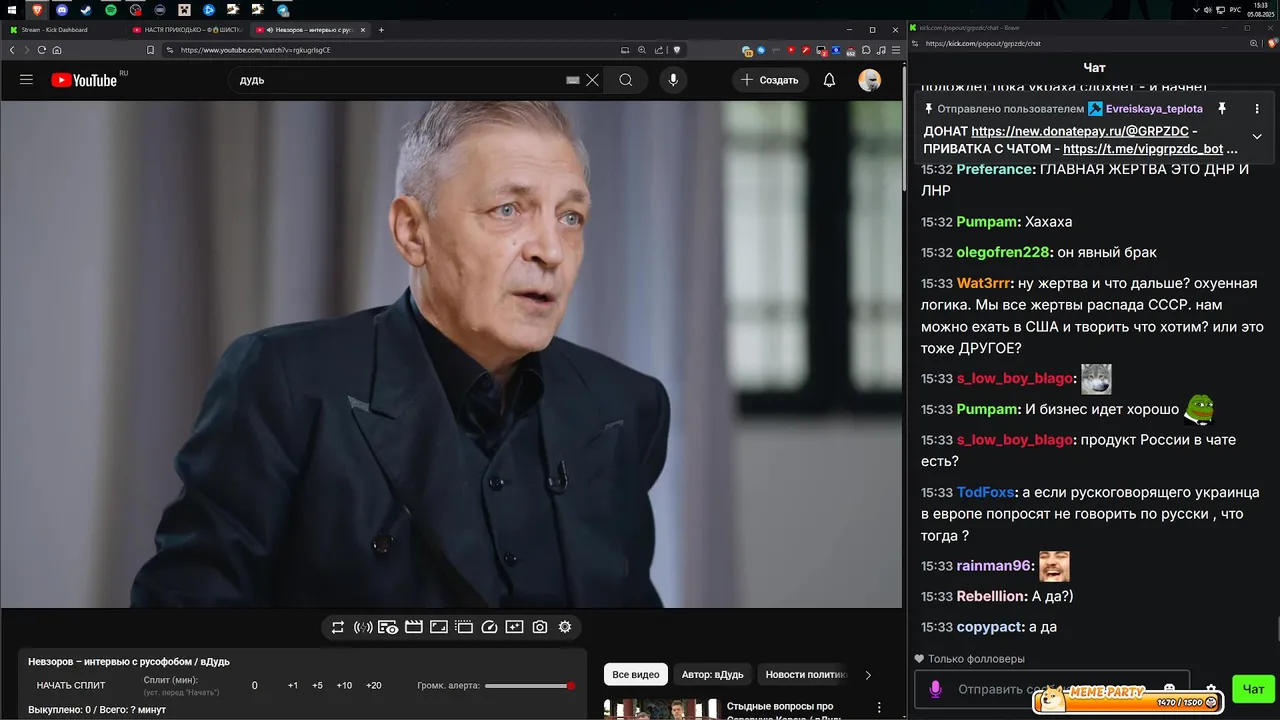Click the purple microphone icon in chat

tap(936, 689)
